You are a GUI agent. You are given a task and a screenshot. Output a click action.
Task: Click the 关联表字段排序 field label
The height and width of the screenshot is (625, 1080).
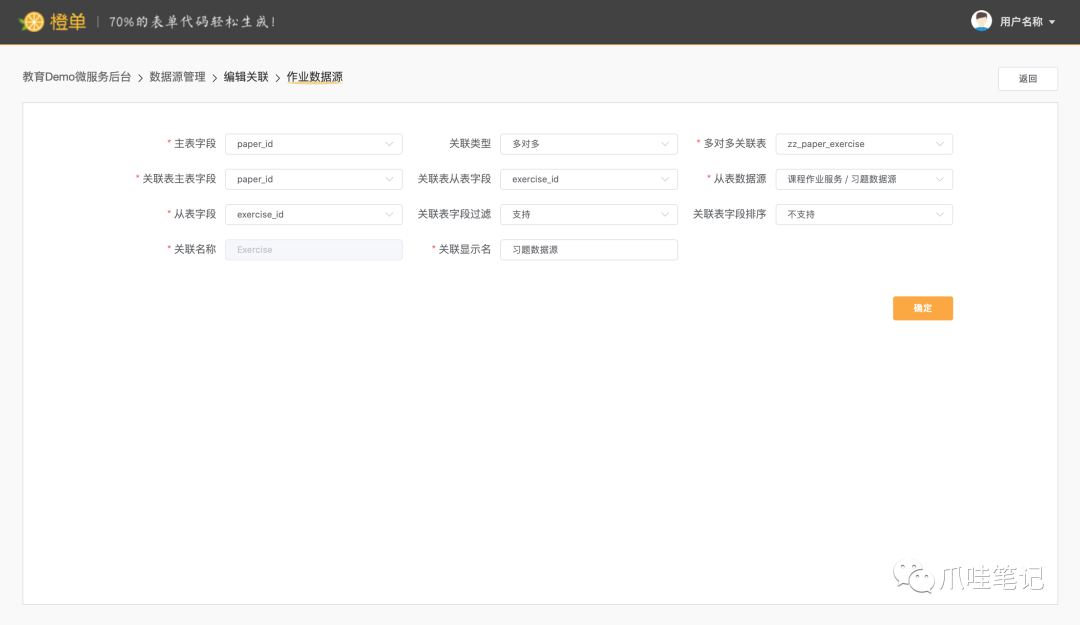point(729,214)
